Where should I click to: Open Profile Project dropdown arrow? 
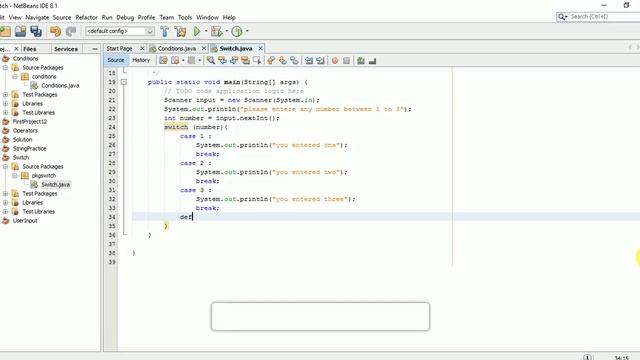coord(247,31)
